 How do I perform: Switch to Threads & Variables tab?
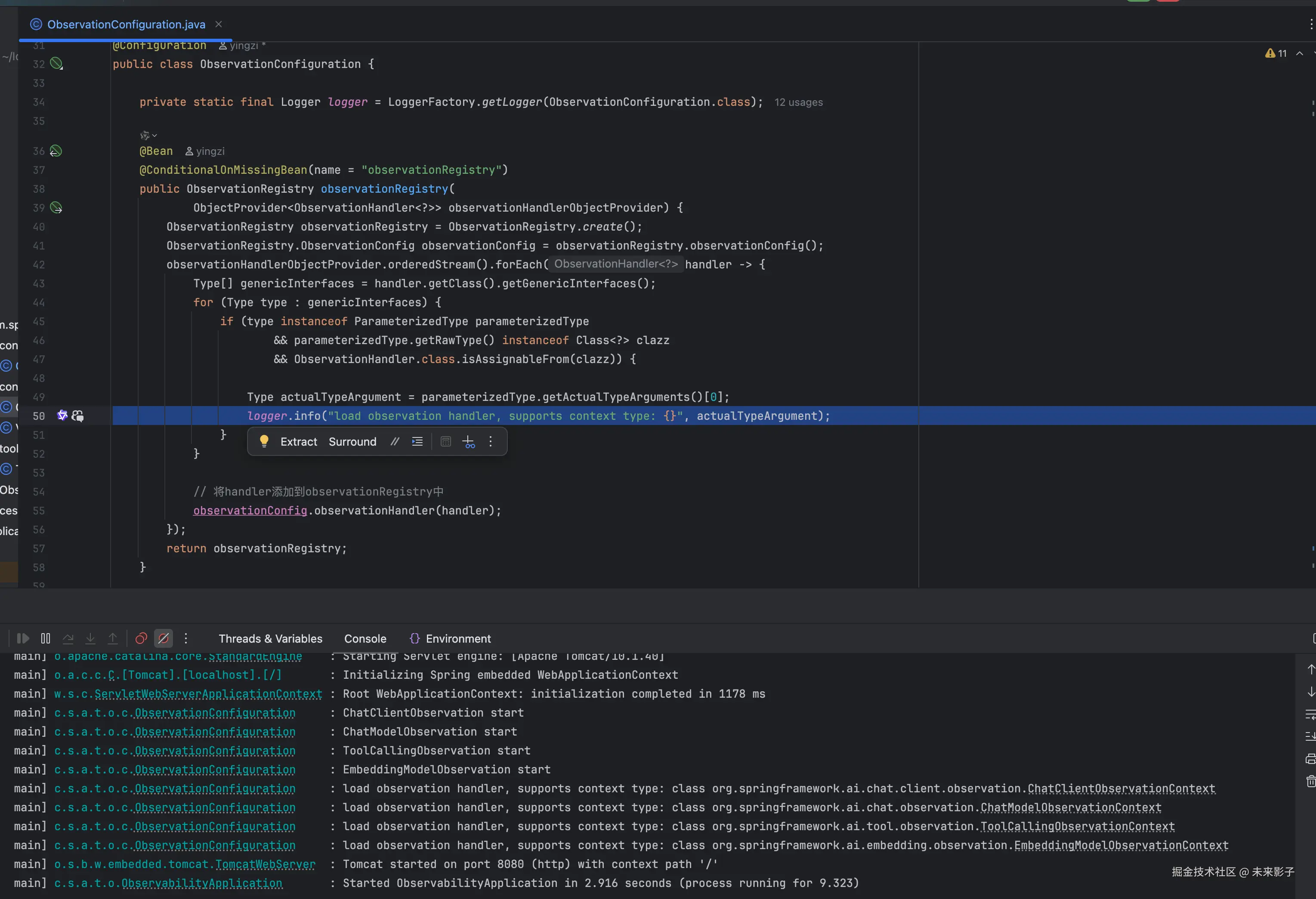(x=270, y=639)
